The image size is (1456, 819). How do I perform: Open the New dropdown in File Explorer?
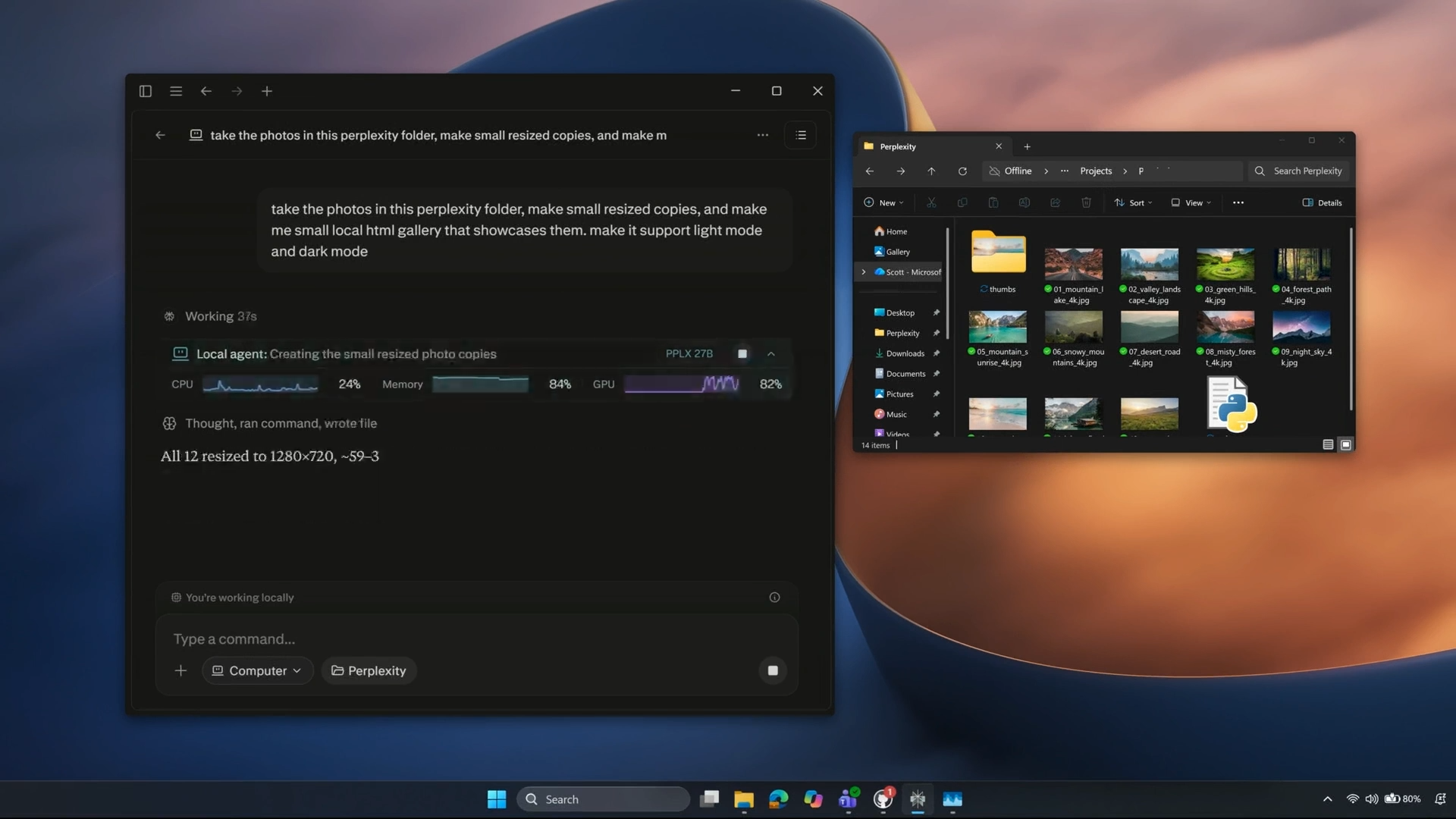(883, 202)
